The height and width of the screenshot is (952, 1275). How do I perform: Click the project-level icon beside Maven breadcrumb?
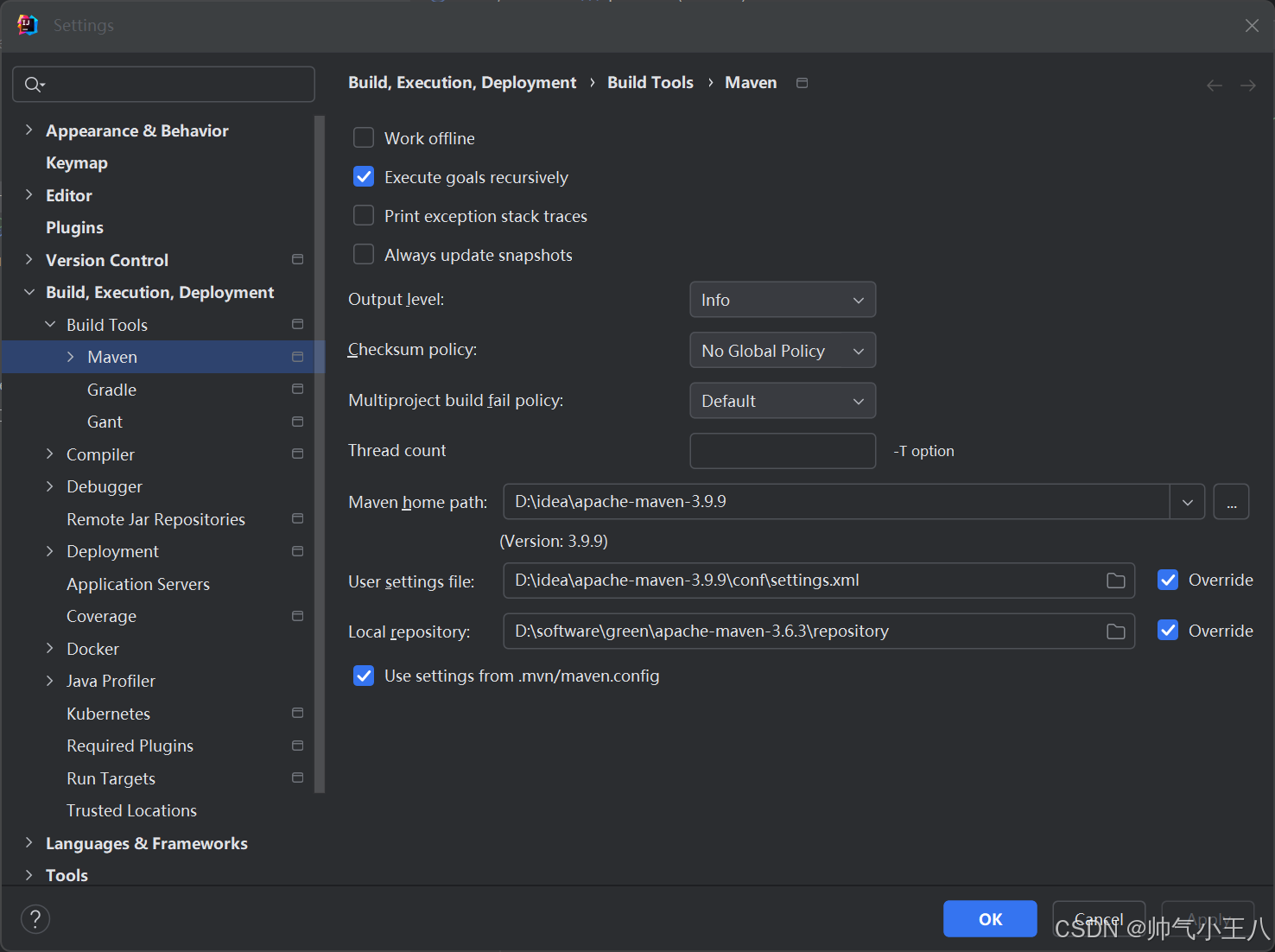802,83
